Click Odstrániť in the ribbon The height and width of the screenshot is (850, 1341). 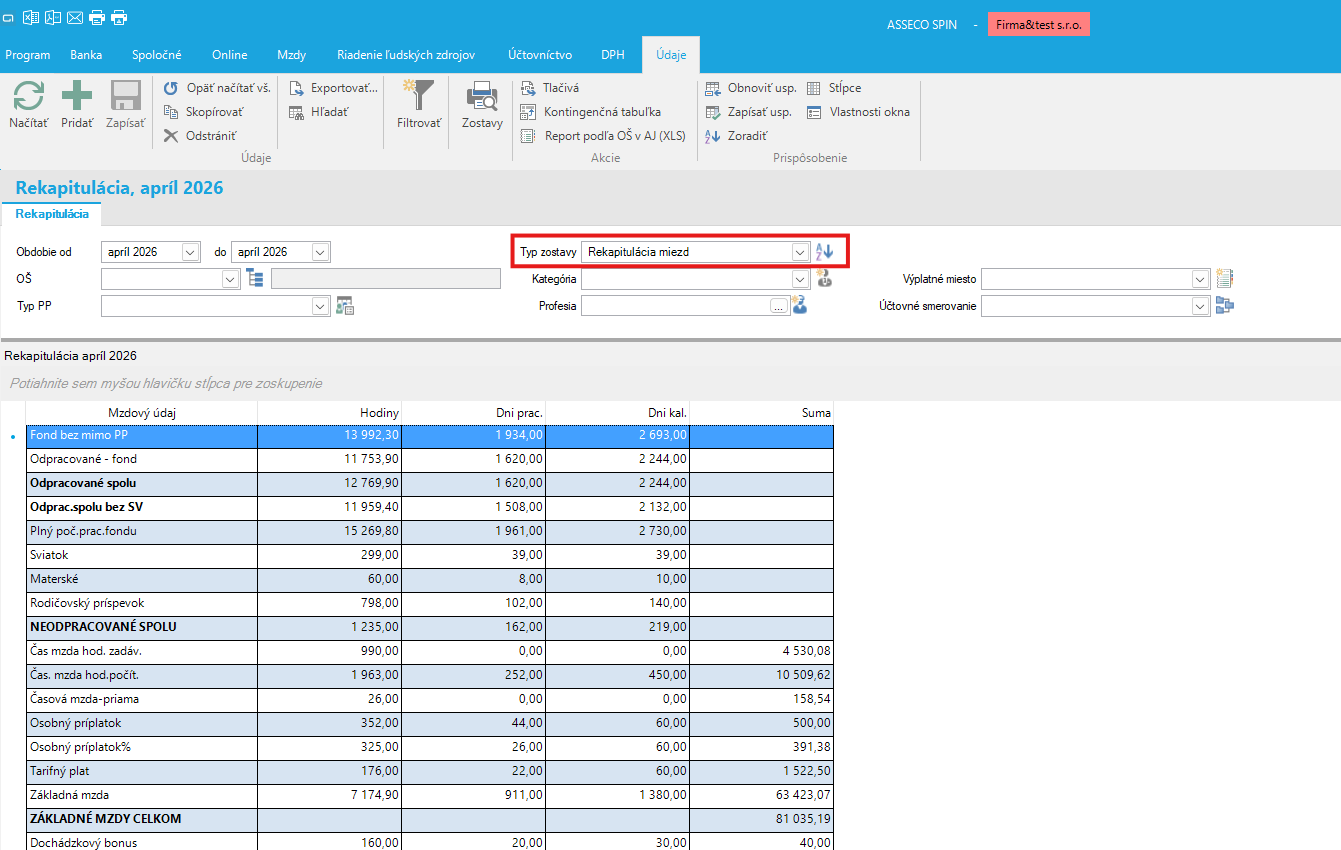coord(200,136)
